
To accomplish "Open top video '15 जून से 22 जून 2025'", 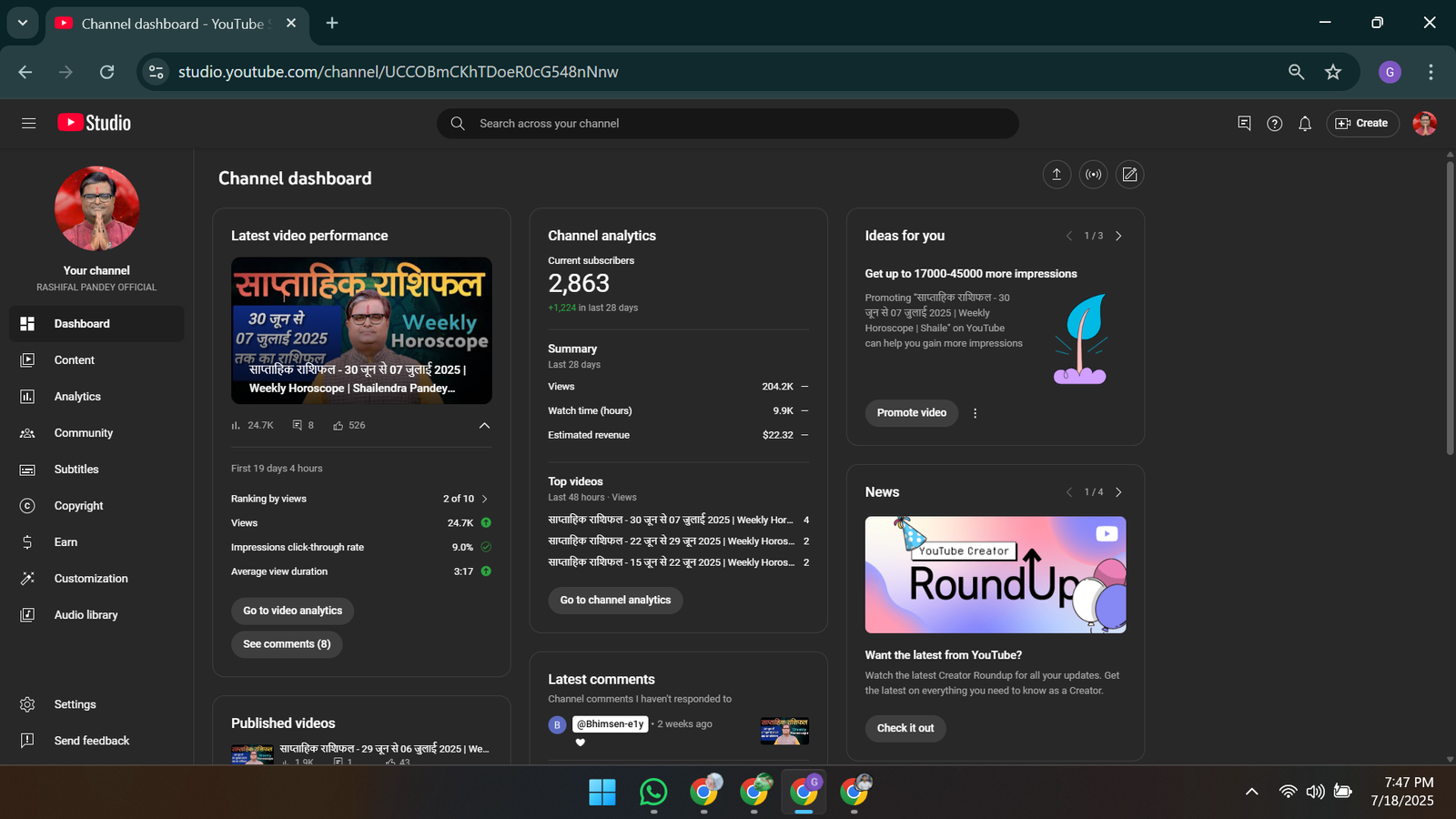I will 671,562.
